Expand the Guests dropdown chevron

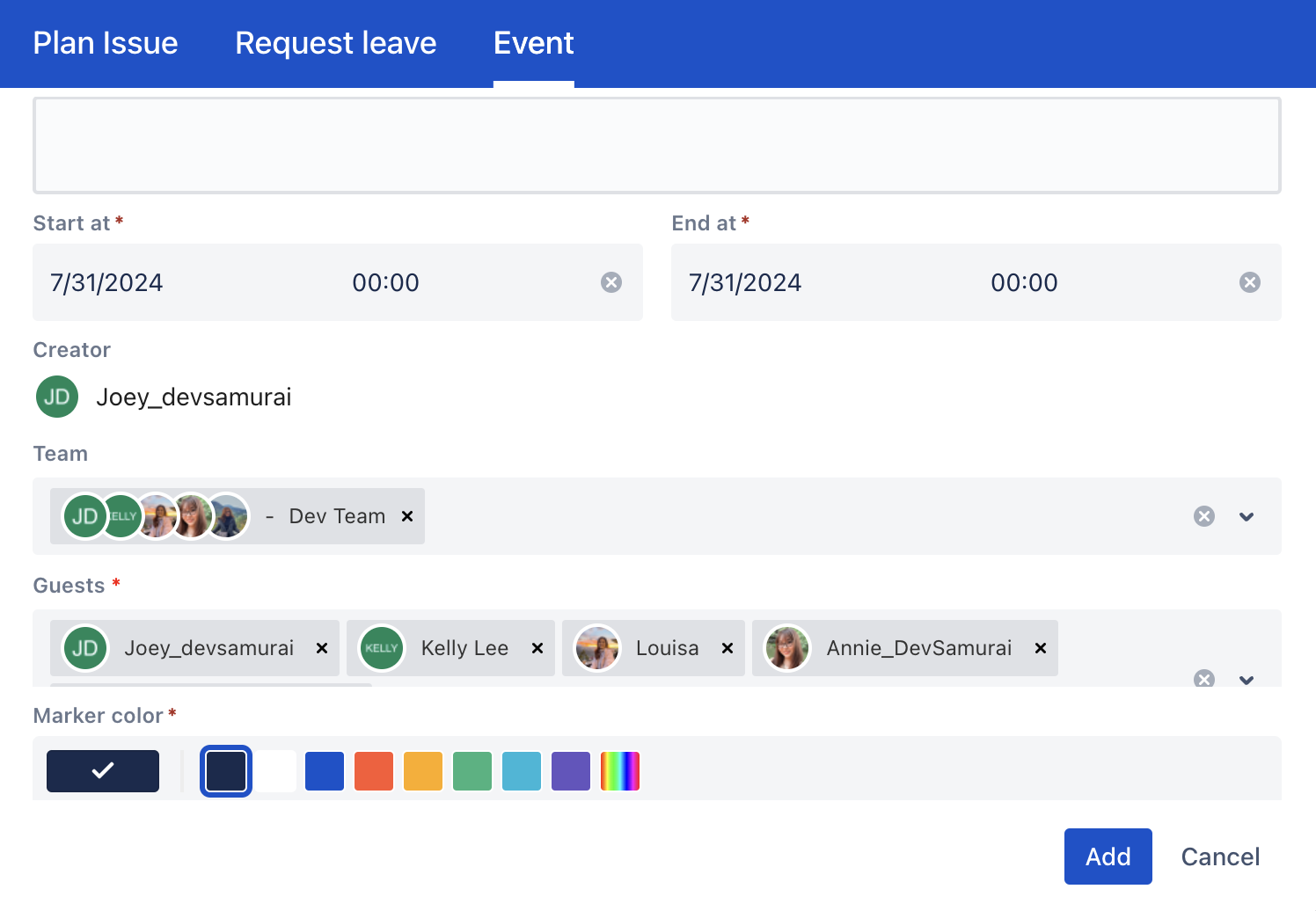click(x=1247, y=680)
